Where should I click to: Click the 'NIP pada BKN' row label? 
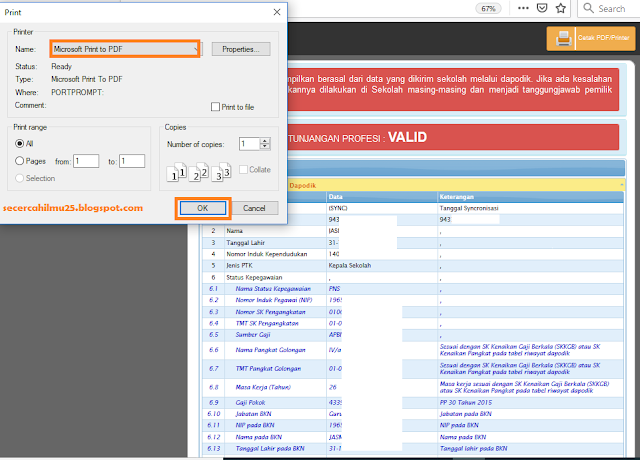coord(255,425)
